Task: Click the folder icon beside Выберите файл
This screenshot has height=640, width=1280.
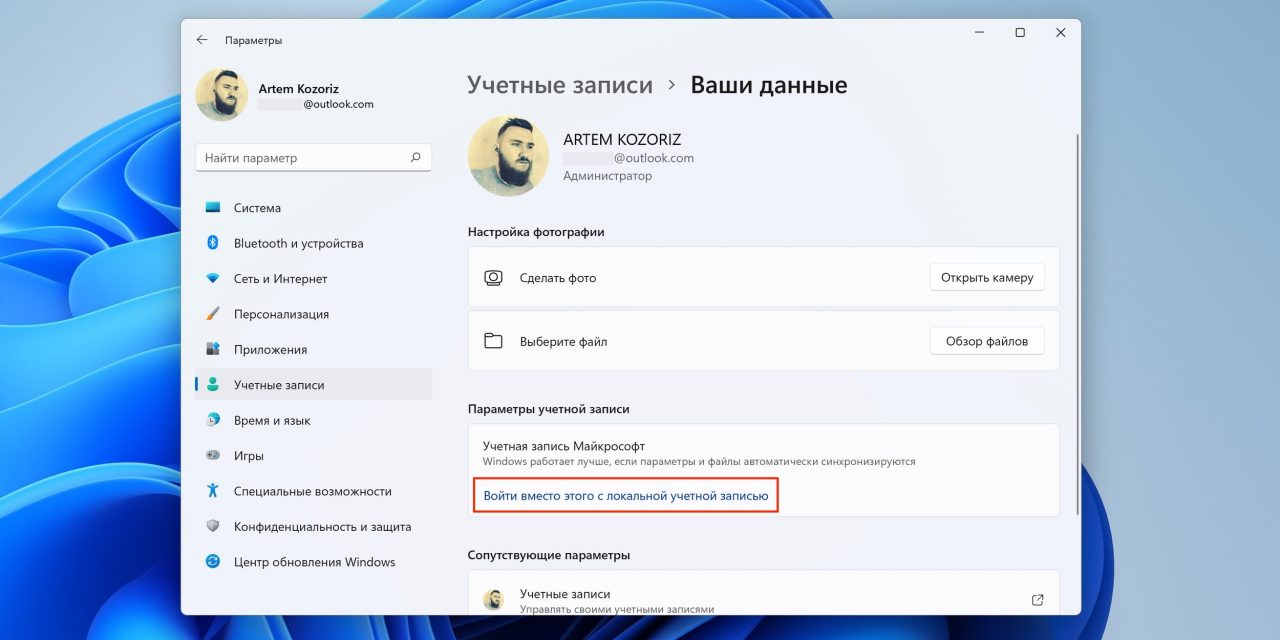Action: (x=493, y=340)
